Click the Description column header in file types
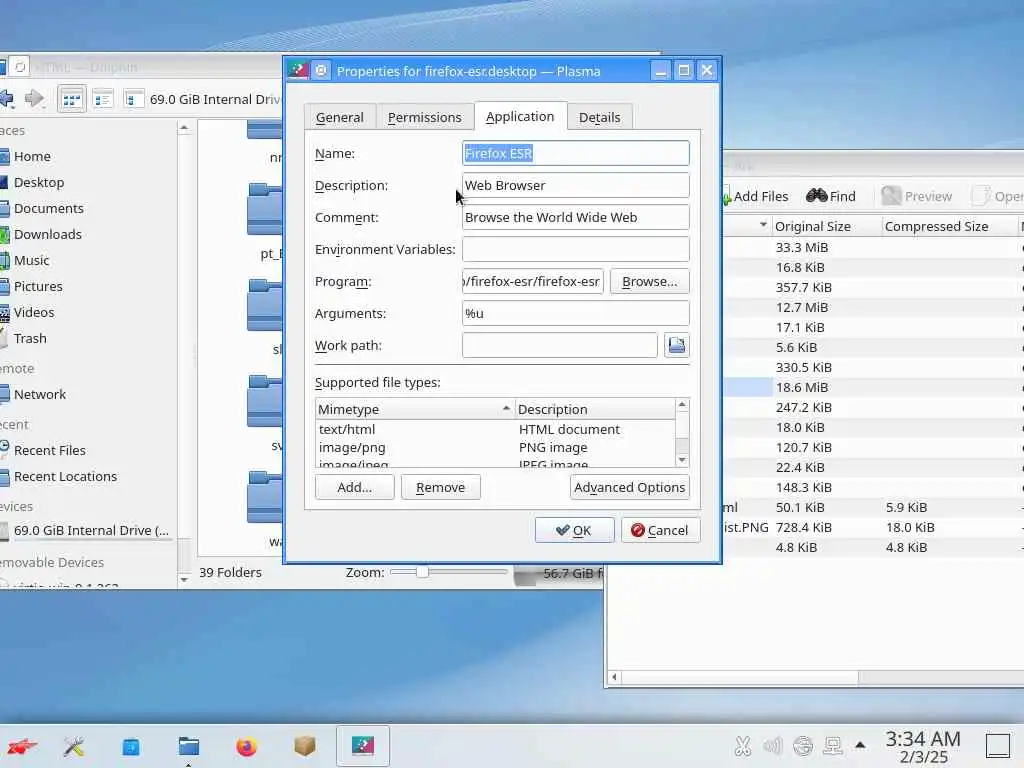Image resolution: width=1024 pixels, height=768 pixels. coord(595,409)
